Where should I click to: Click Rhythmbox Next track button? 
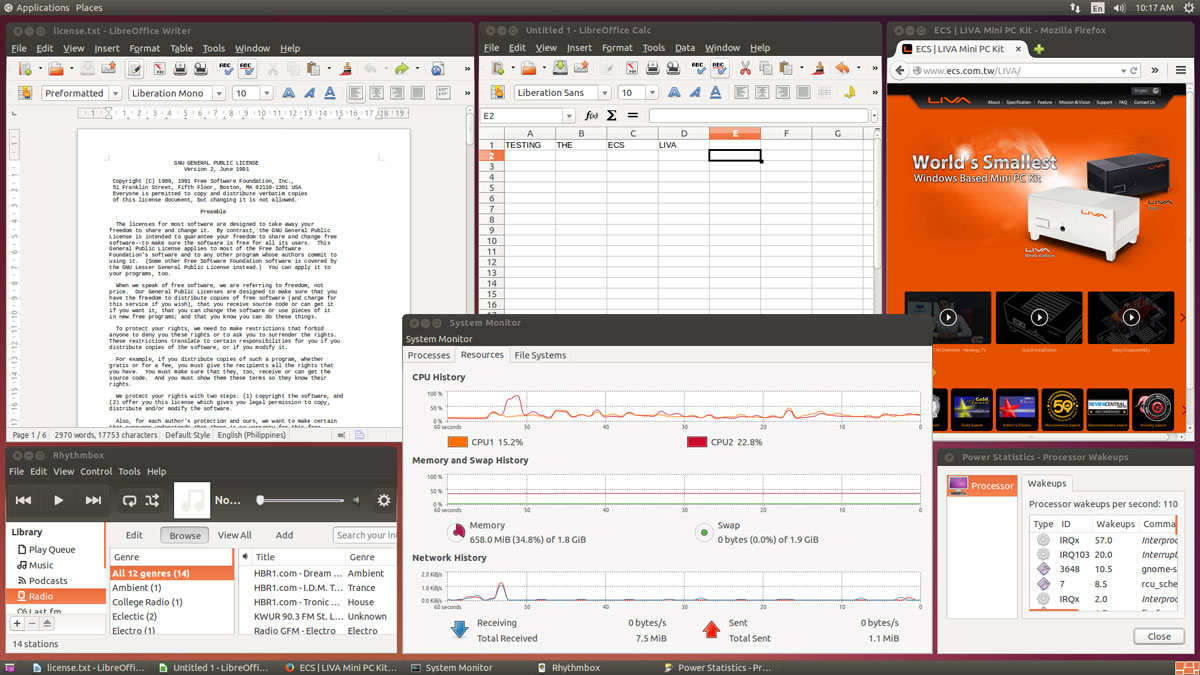point(93,500)
